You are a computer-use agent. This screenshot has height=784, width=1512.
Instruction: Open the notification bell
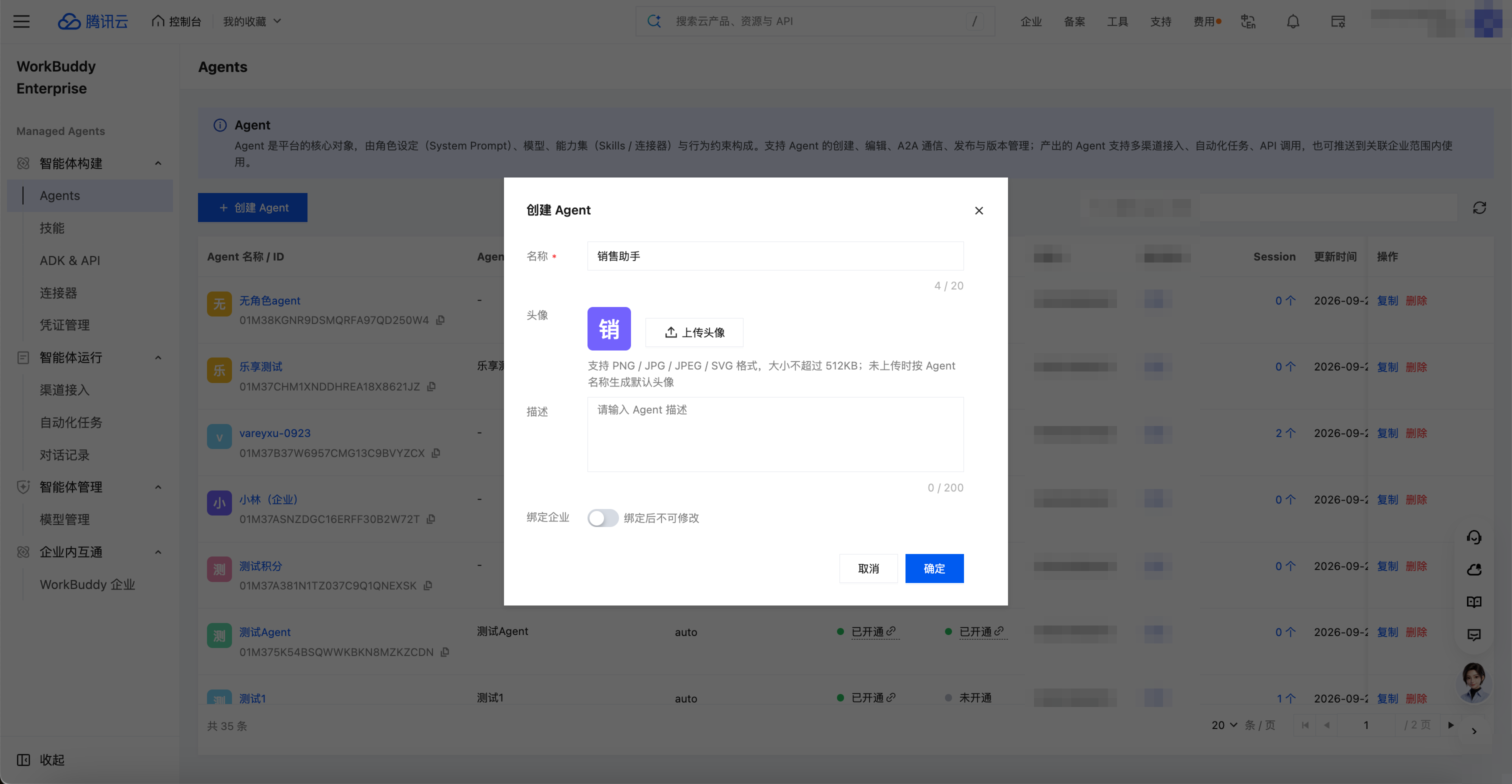coord(1293,21)
